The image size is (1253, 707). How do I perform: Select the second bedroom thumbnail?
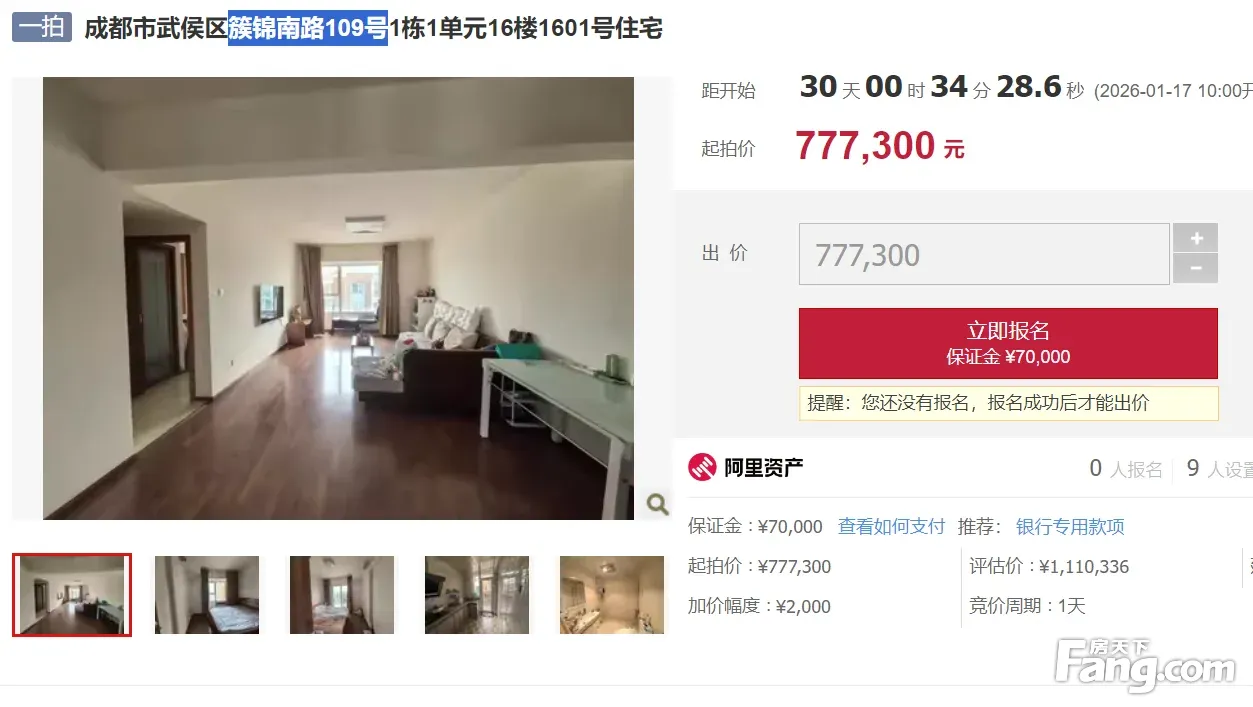[207, 595]
